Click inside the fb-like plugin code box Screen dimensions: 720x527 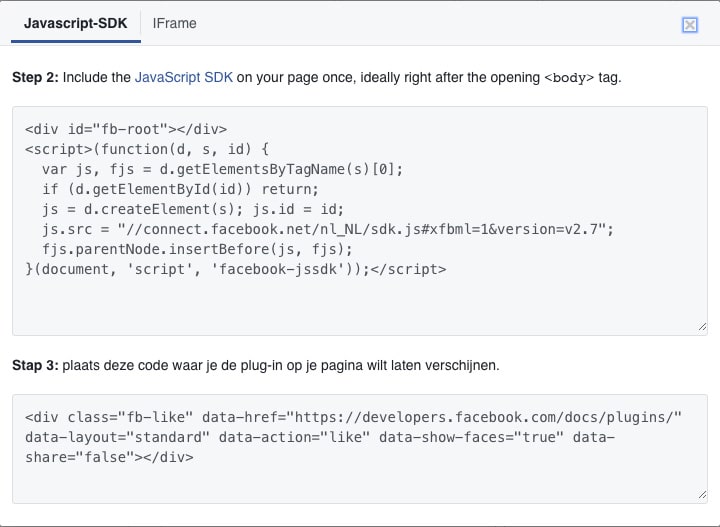coord(360,449)
